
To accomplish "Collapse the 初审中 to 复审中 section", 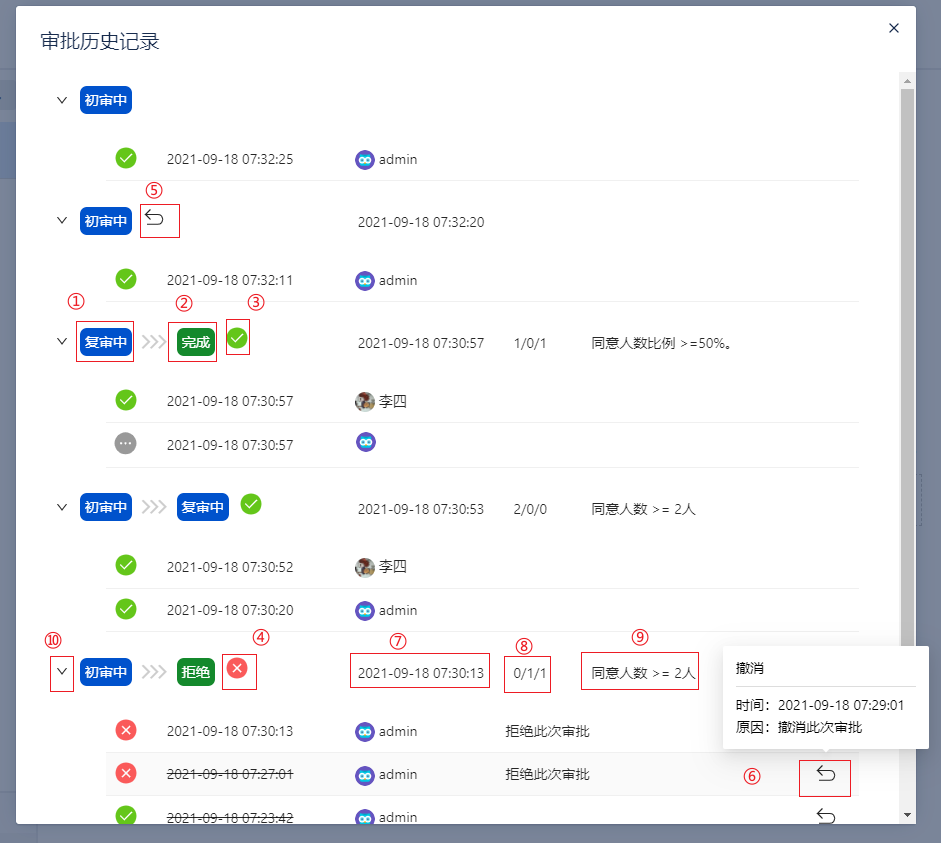I will click(62, 507).
